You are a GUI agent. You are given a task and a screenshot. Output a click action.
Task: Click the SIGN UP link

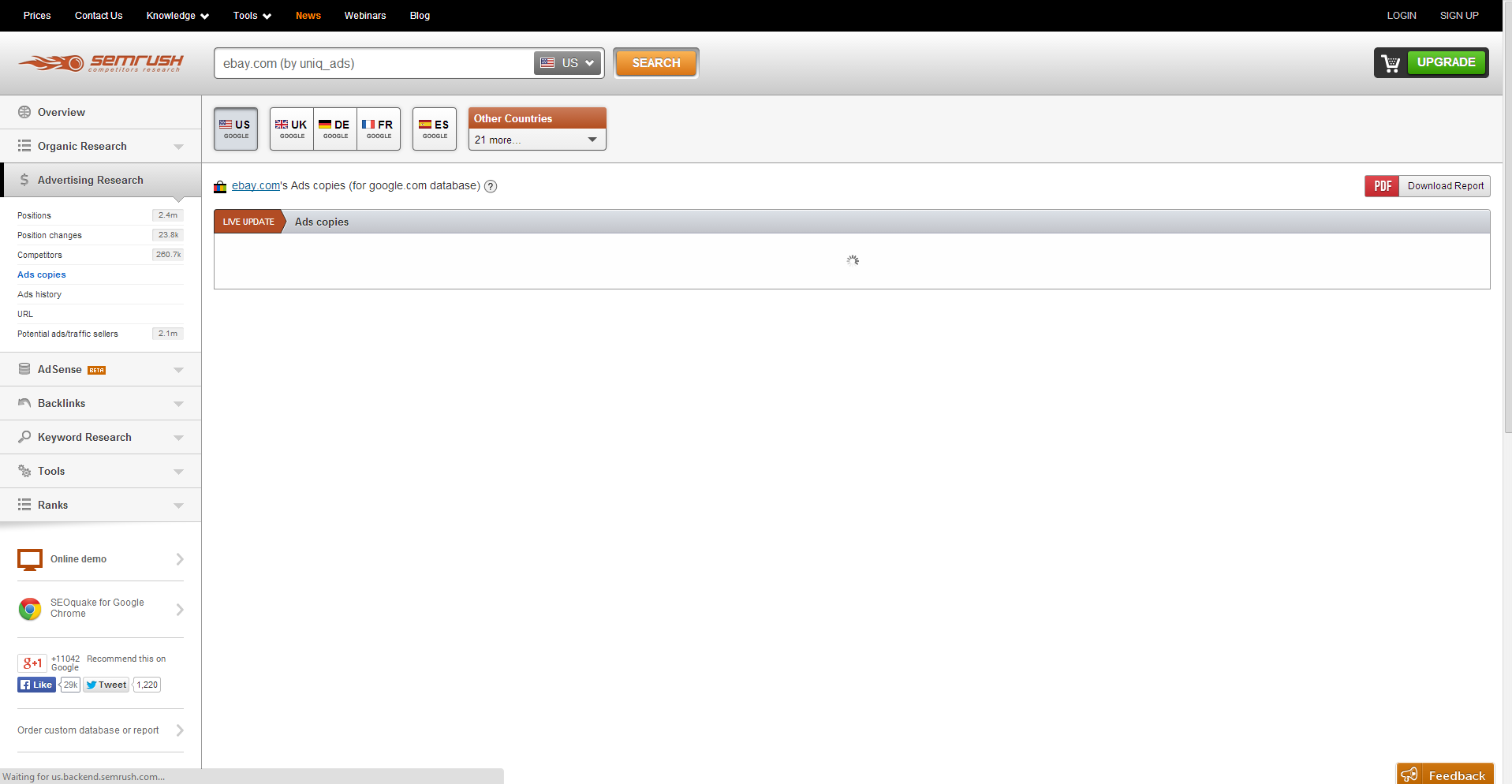(x=1459, y=16)
